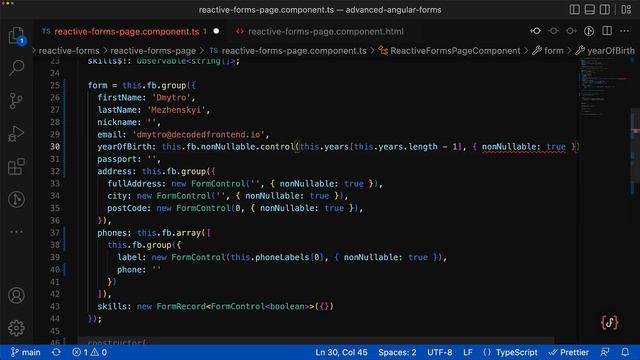Screen dimensions: 640x360
Task: Toggle secondary sidebar layout icon in title bar
Action: click(605, 9)
